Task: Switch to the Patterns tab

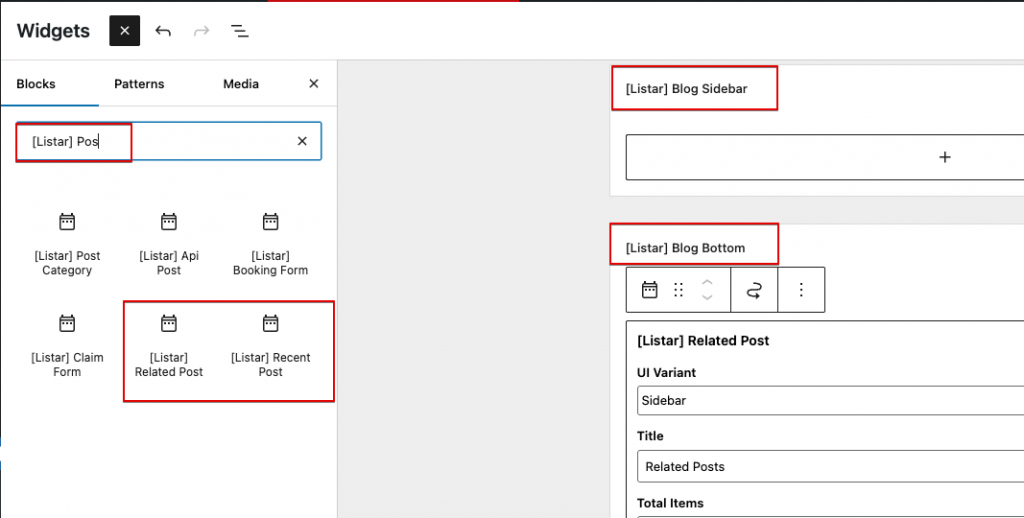Action: pos(139,84)
